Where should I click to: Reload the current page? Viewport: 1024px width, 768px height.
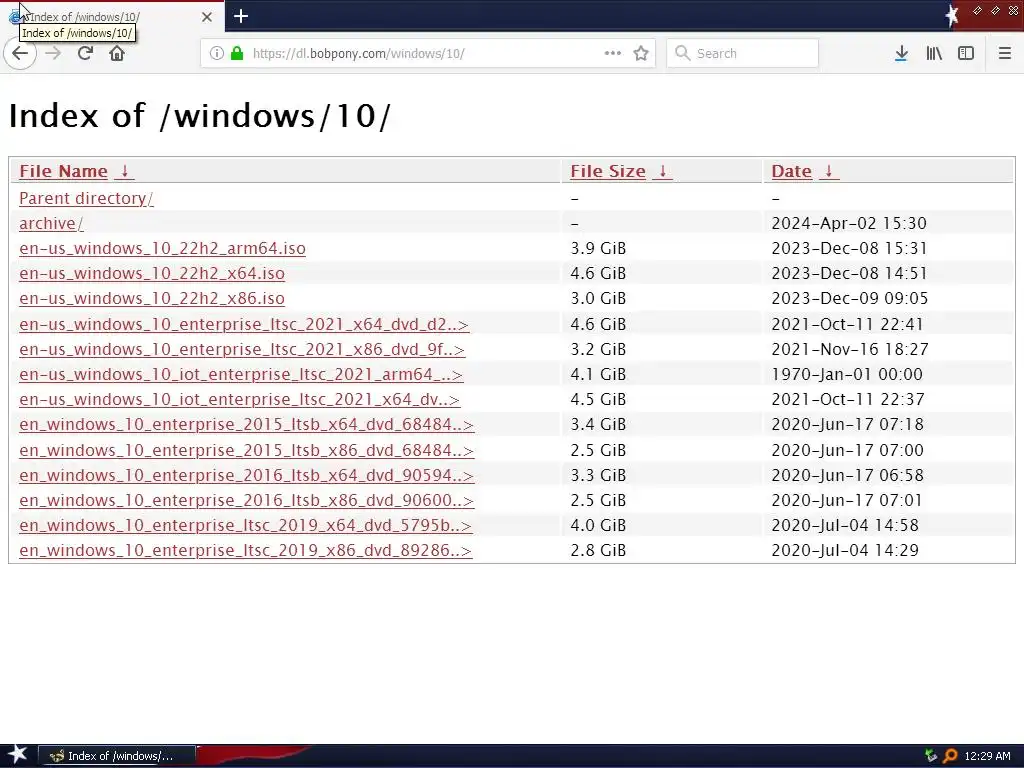[85, 54]
